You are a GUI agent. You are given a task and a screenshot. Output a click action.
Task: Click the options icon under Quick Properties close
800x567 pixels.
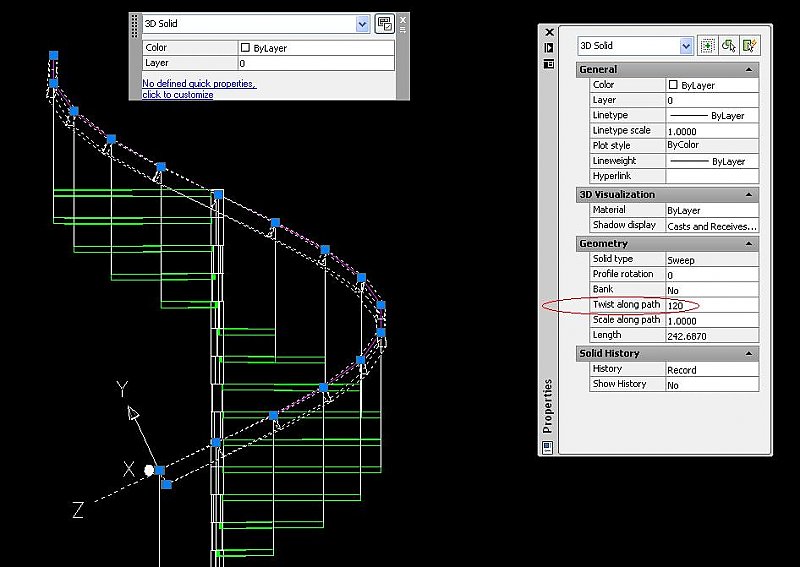click(403, 30)
